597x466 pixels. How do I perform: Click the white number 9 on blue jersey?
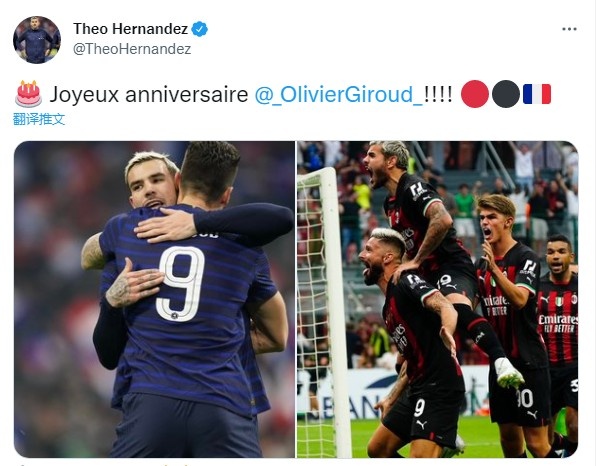(181, 284)
